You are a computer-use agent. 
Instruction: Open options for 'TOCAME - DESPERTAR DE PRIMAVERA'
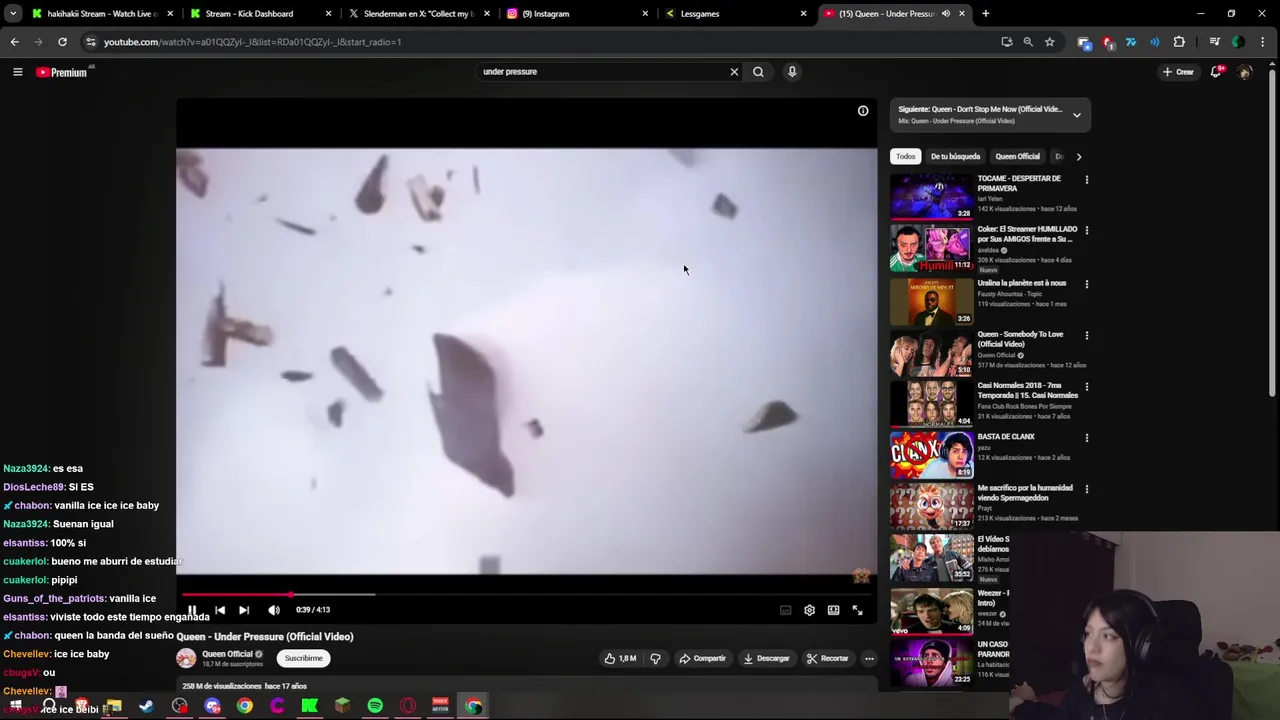pyautogui.click(x=1087, y=180)
